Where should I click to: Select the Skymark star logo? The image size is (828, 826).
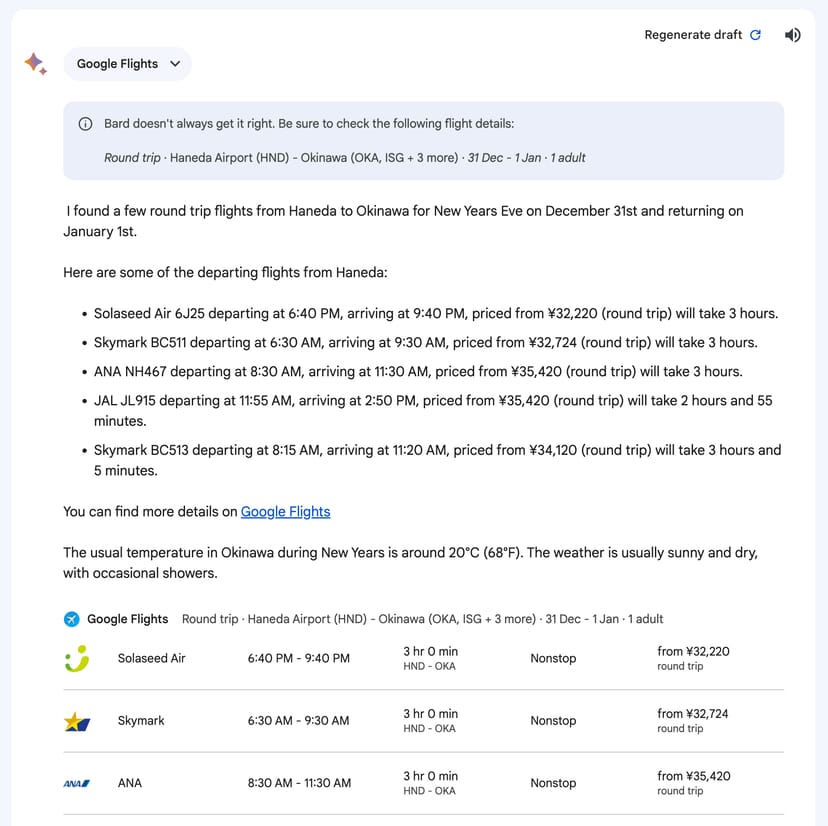[x=77, y=721]
